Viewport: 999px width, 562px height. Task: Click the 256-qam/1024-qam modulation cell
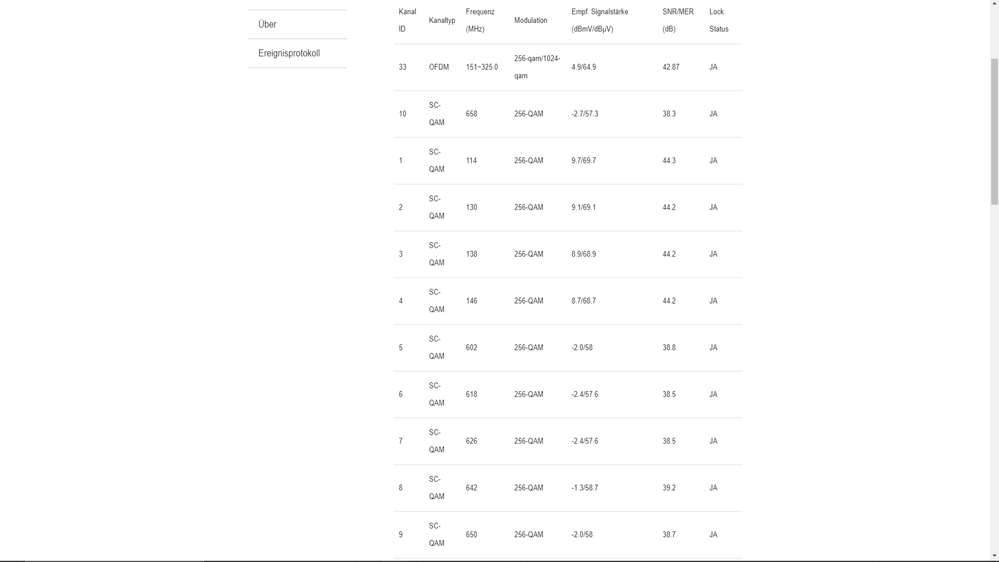coord(537,67)
